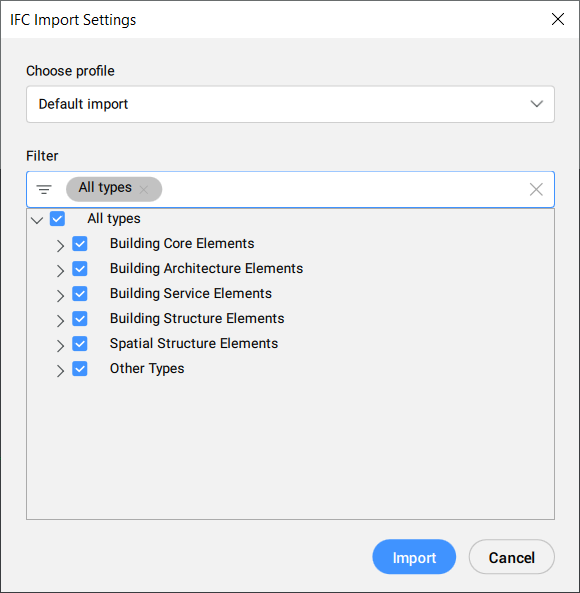Remove the All types filter tag
The width and height of the screenshot is (580, 593).
tap(144, 189)
